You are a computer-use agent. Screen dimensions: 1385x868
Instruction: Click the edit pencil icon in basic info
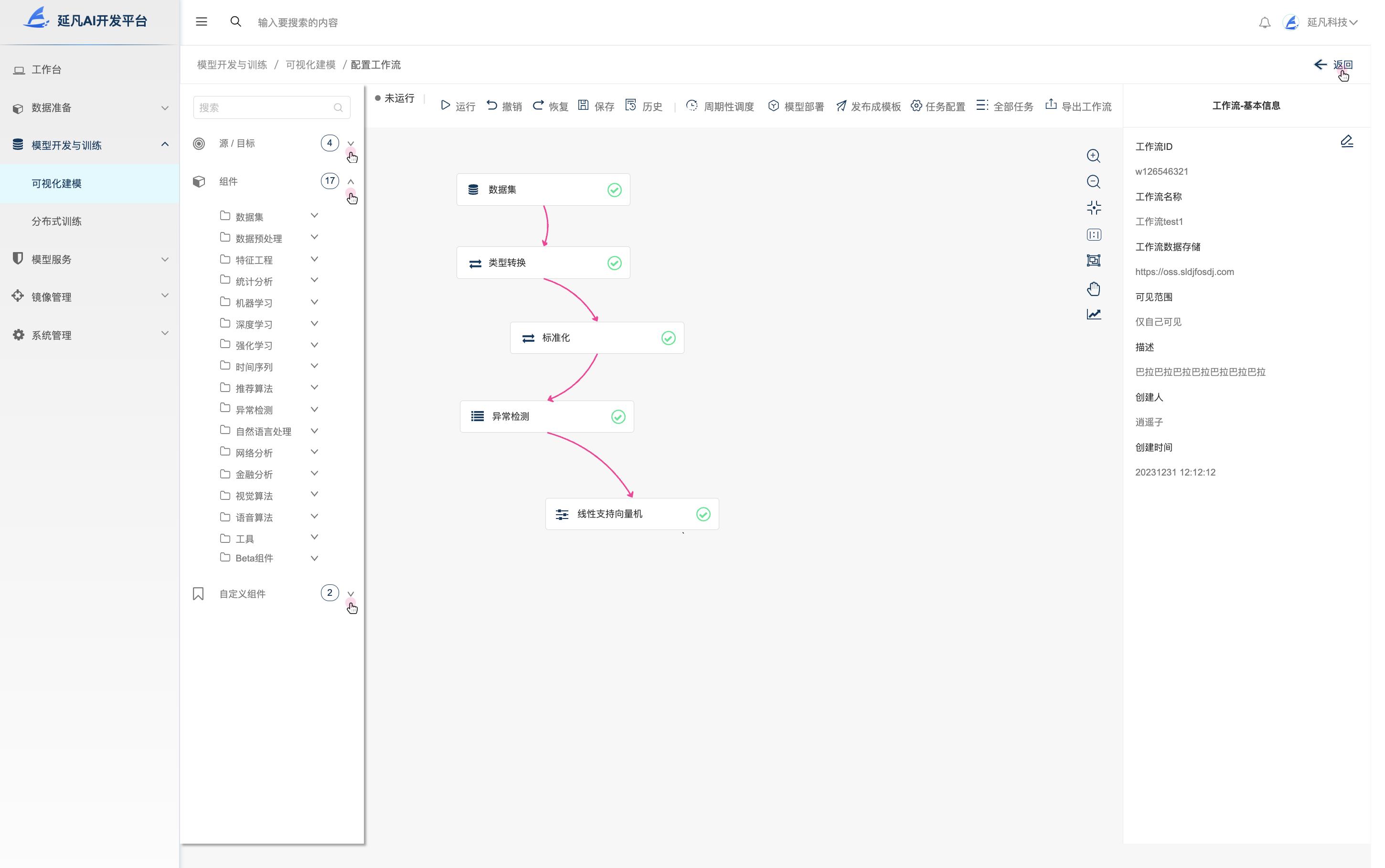[x=1346, y=141]
